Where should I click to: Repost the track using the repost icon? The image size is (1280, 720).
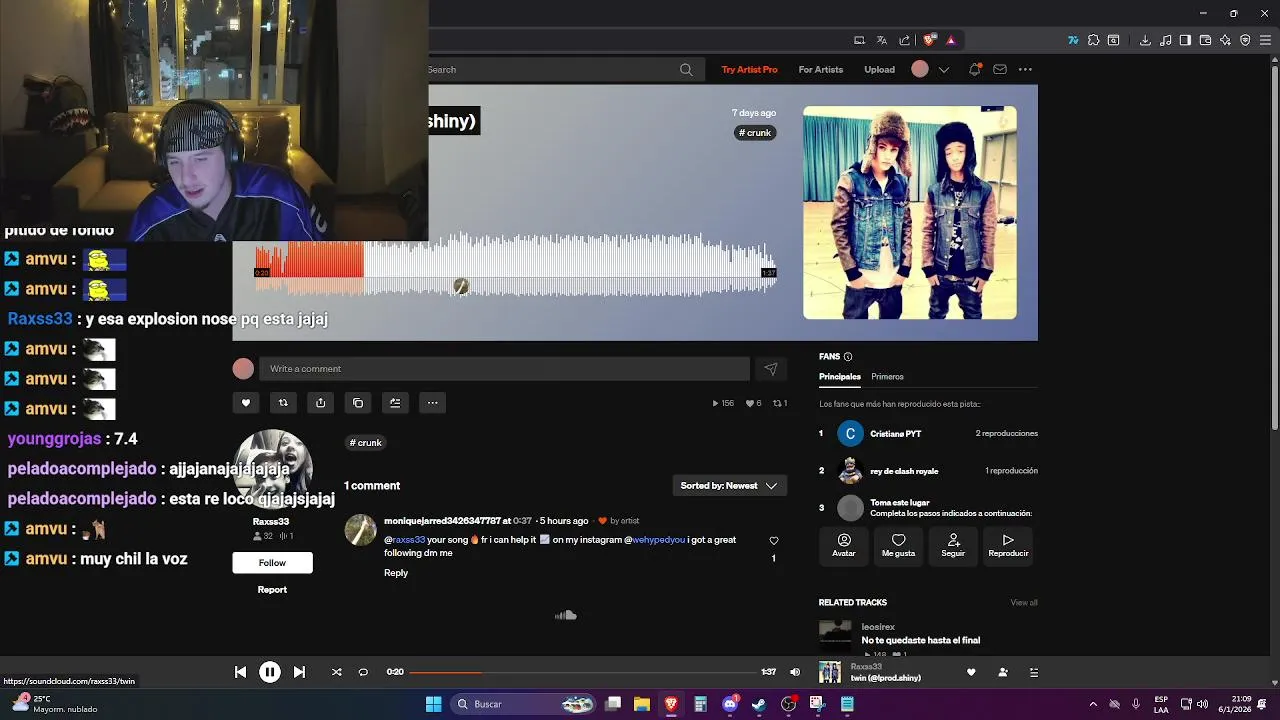coord(283,403)
